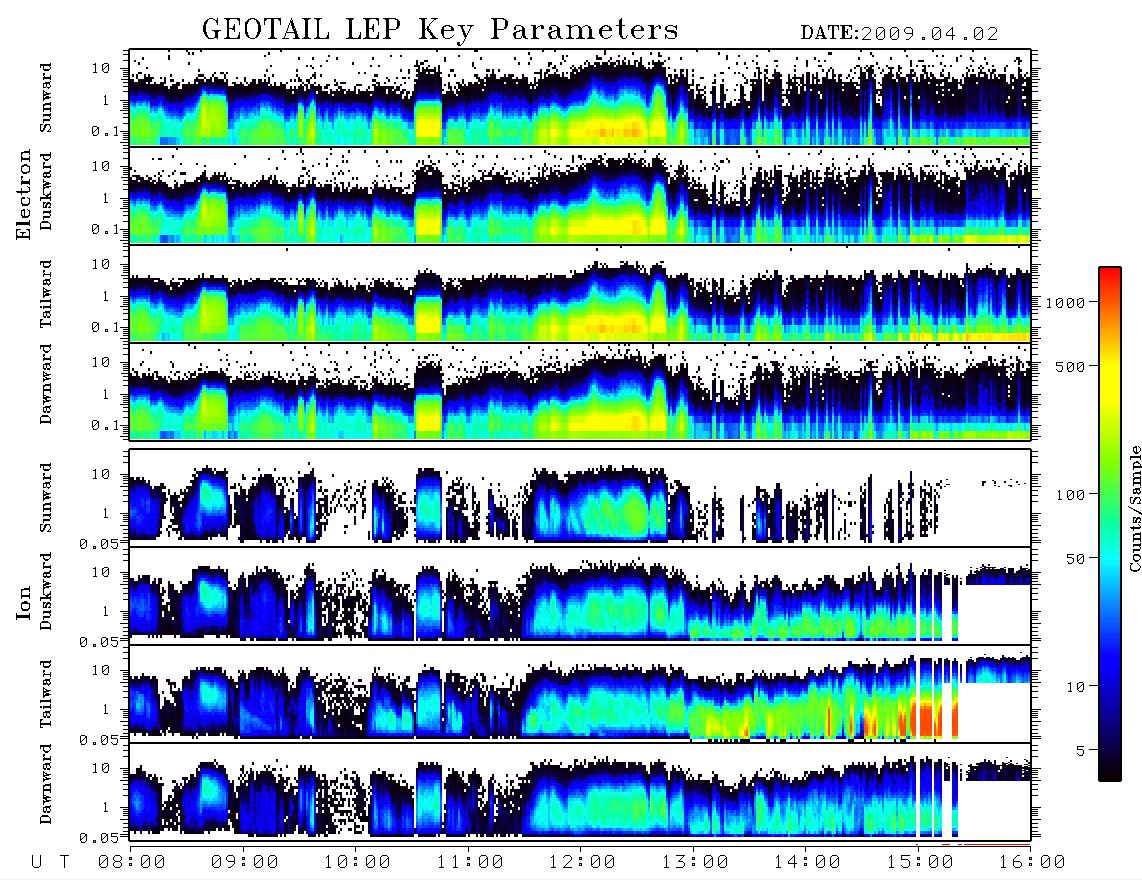Select the Ion 'Dawnward' panel label

46,784
